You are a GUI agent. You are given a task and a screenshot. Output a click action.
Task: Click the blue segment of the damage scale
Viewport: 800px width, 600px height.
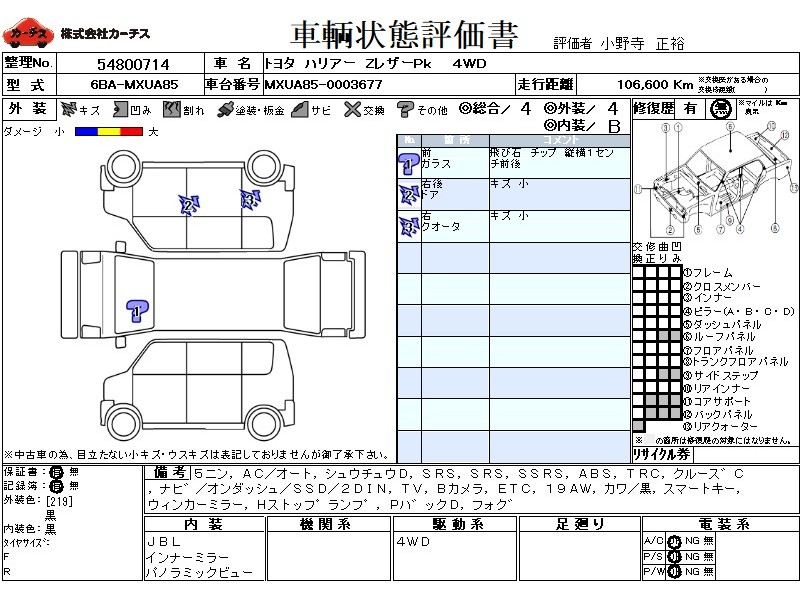(86, 132)
